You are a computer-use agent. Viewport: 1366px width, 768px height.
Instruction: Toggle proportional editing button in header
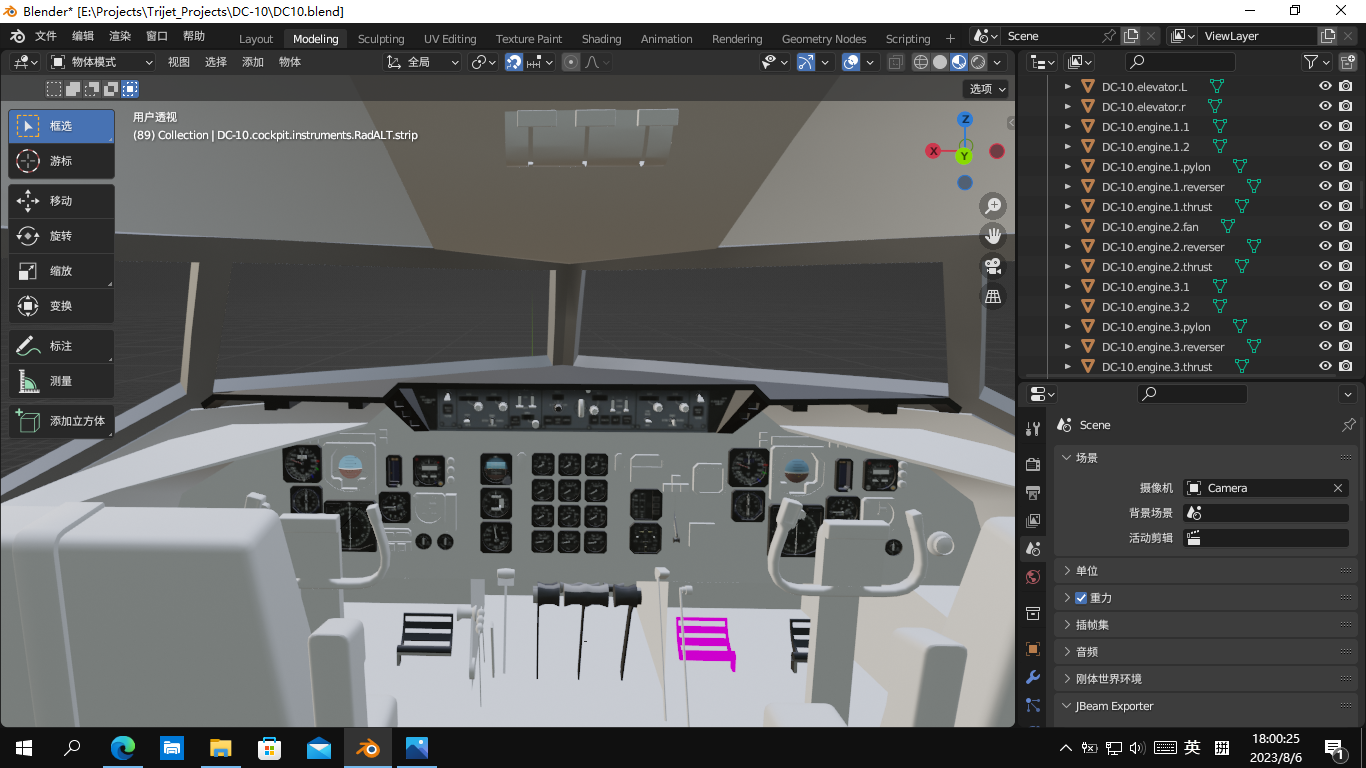[x=571, y=62]
